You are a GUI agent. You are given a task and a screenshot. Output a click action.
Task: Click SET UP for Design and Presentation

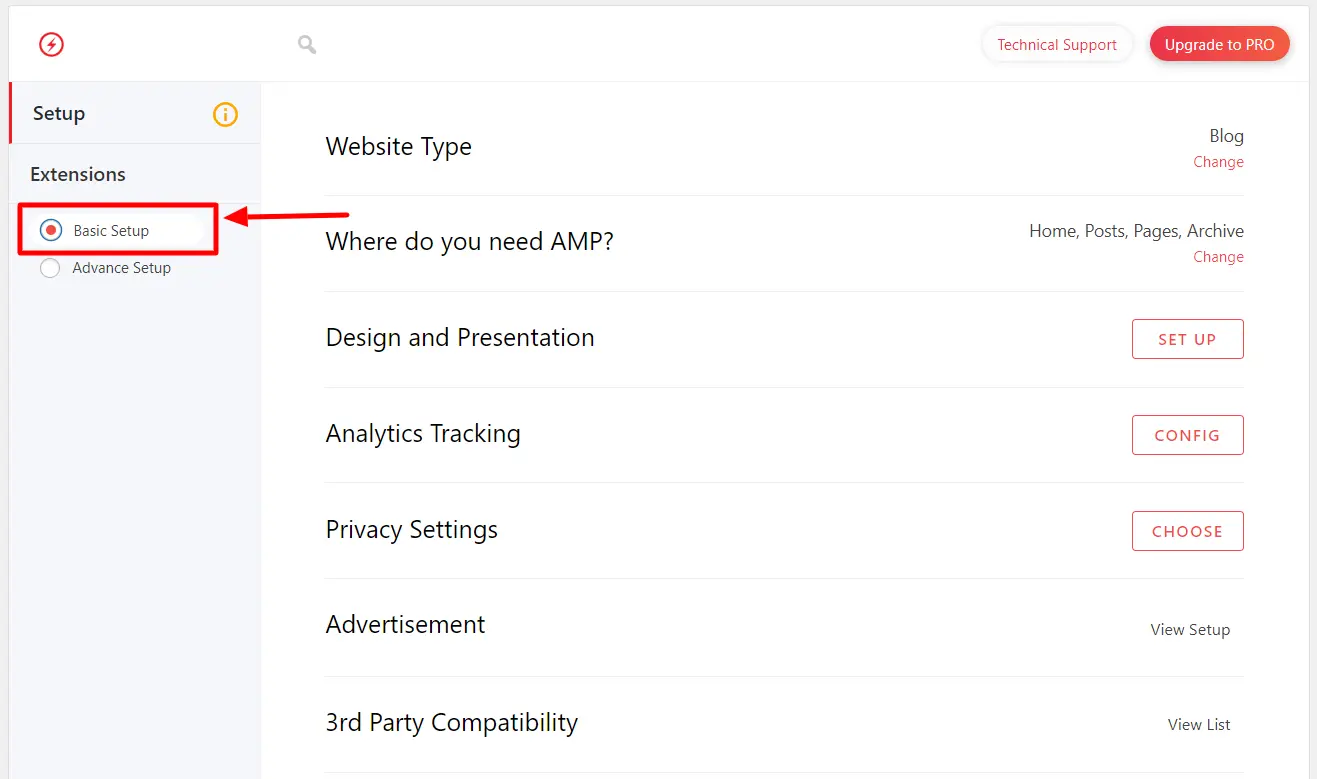coord(1188,339)
